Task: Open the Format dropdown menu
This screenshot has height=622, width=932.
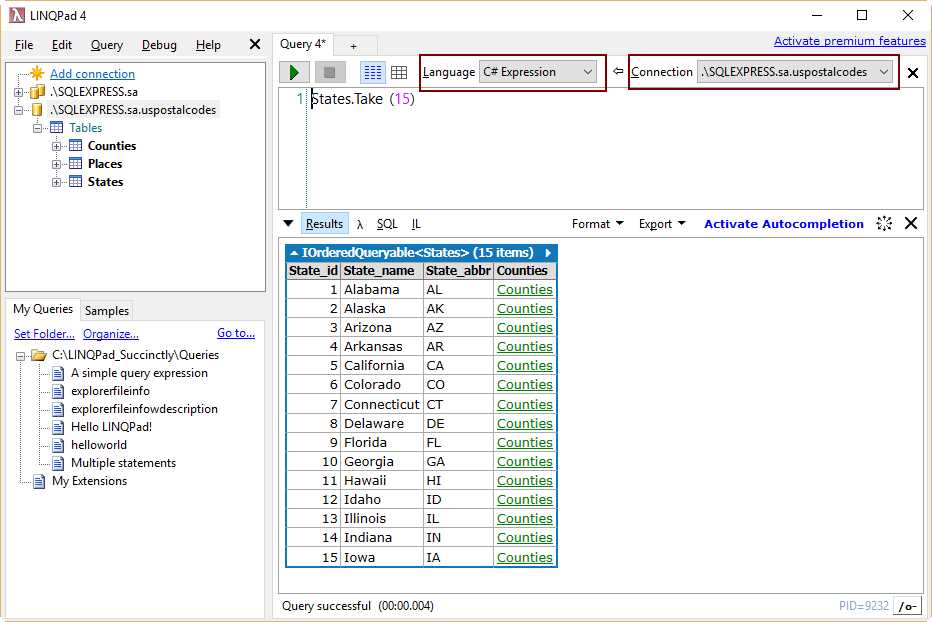Action: click(597, 224)
